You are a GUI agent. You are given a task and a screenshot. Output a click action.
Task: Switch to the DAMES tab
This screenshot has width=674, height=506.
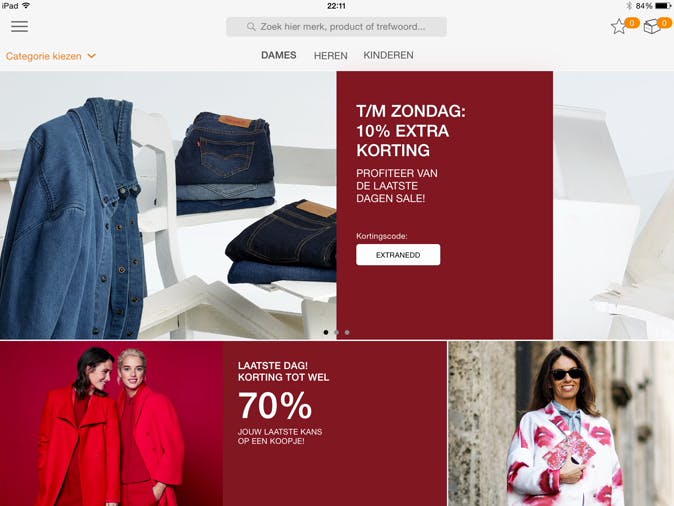point(279,55)
